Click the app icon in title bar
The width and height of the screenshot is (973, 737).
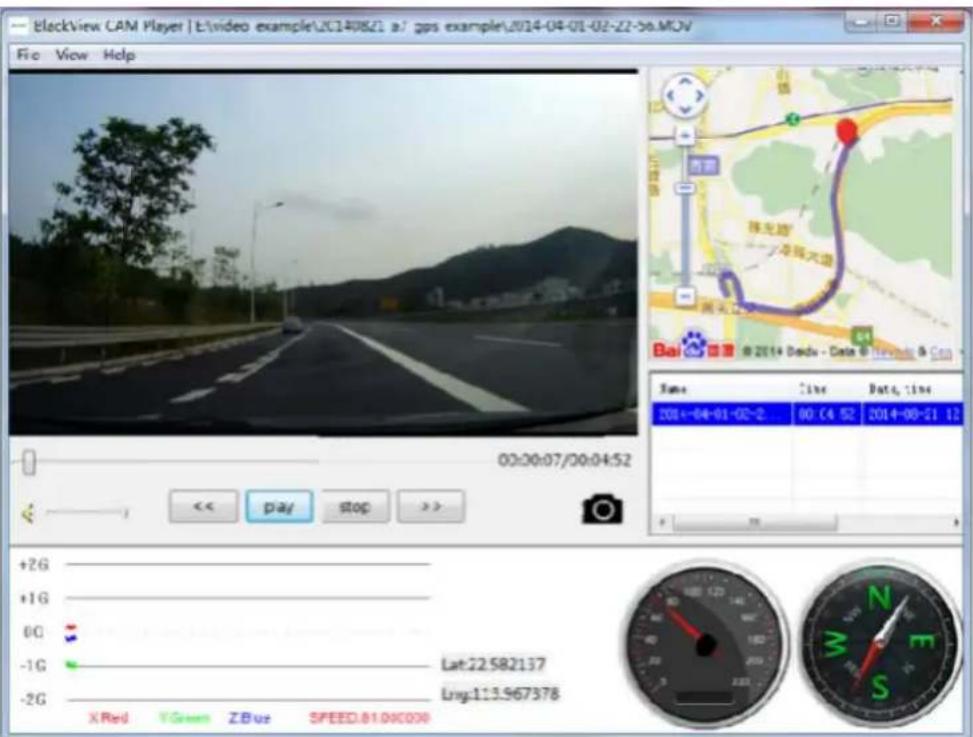[x=19, y=25]
